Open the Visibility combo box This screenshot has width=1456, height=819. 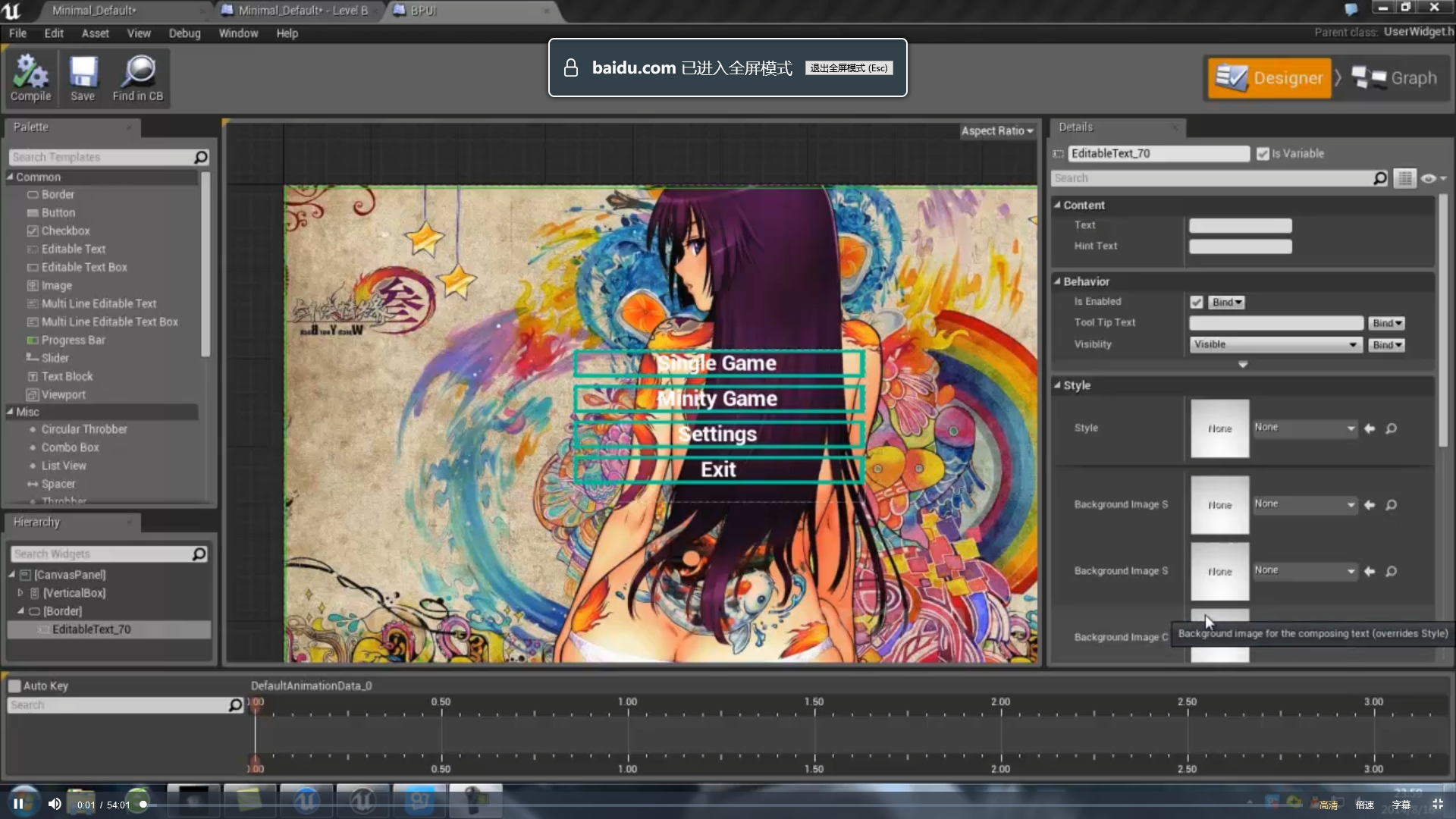point(1276,345)
